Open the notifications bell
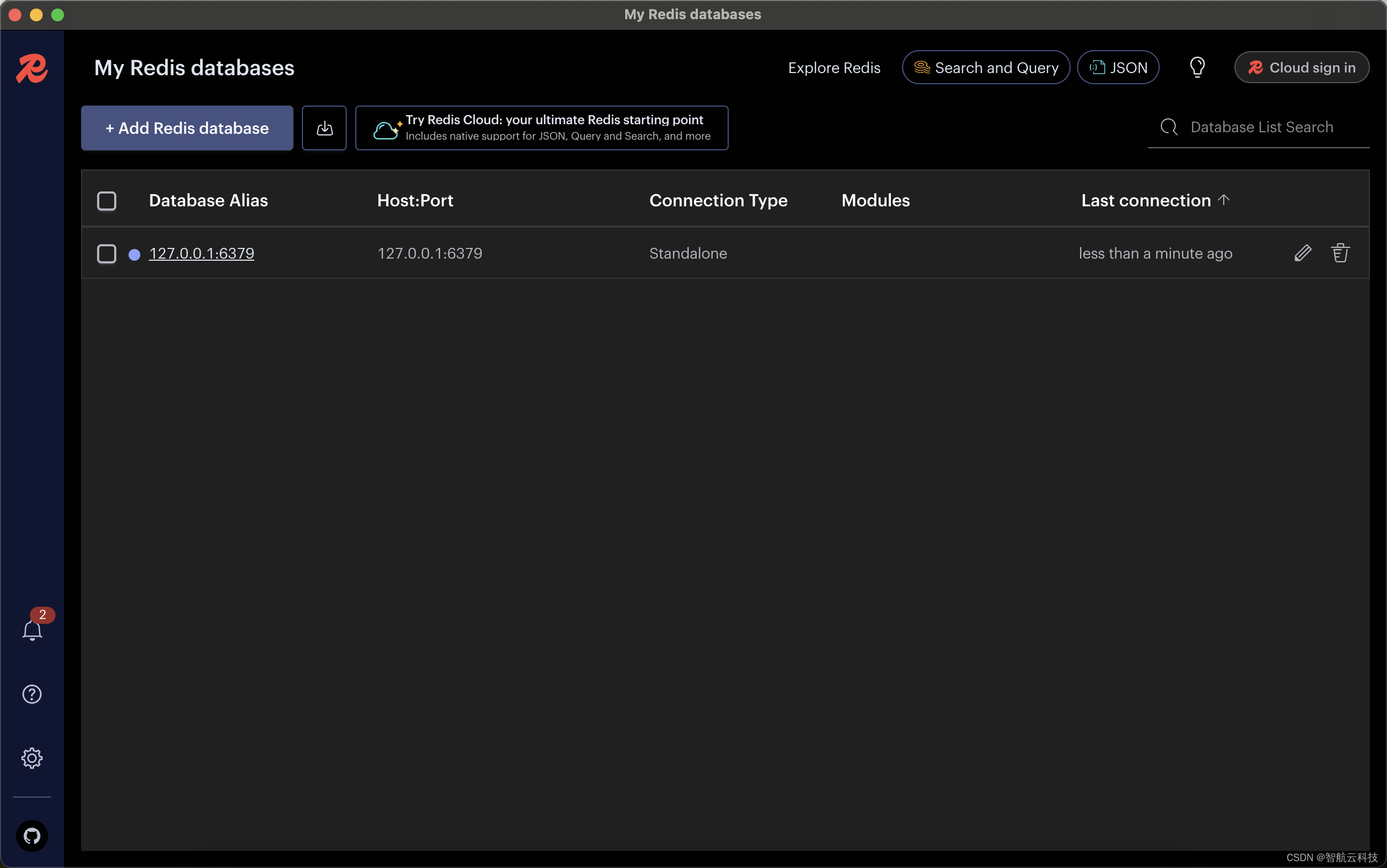The image size is (1387, 868). point(32,630)
